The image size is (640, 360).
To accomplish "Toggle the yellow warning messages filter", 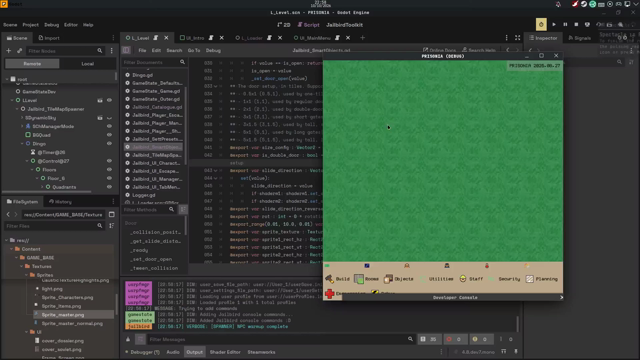I will [480, 339].
